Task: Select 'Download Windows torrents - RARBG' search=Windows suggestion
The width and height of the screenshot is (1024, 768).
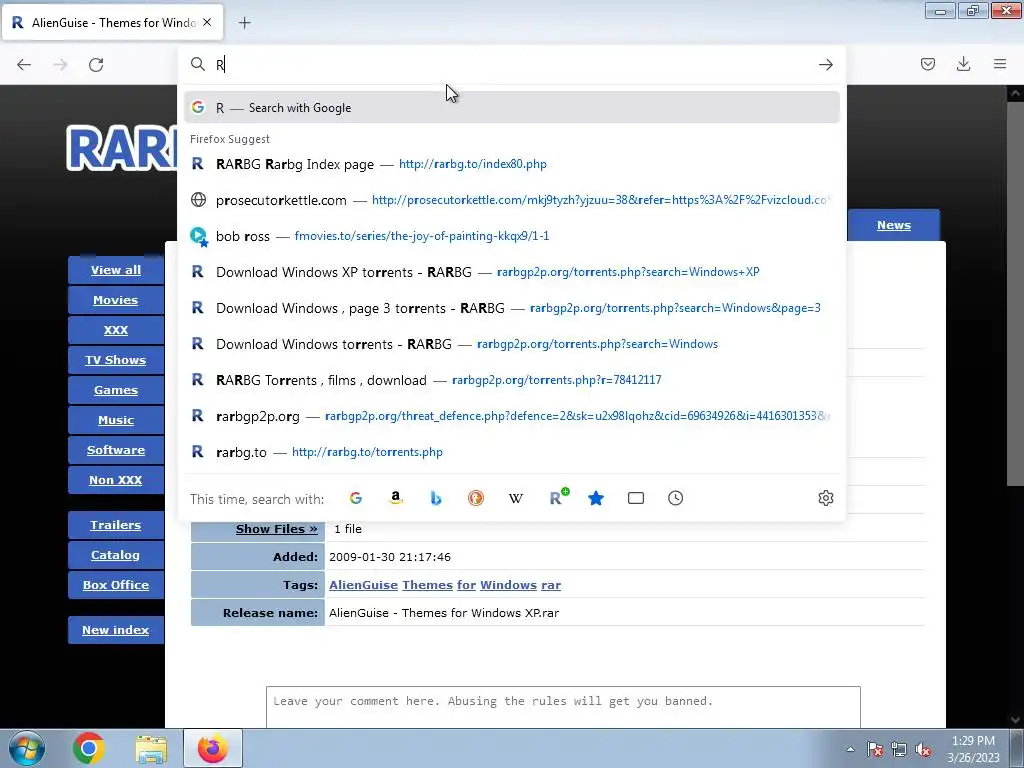Action: point(511,344)
